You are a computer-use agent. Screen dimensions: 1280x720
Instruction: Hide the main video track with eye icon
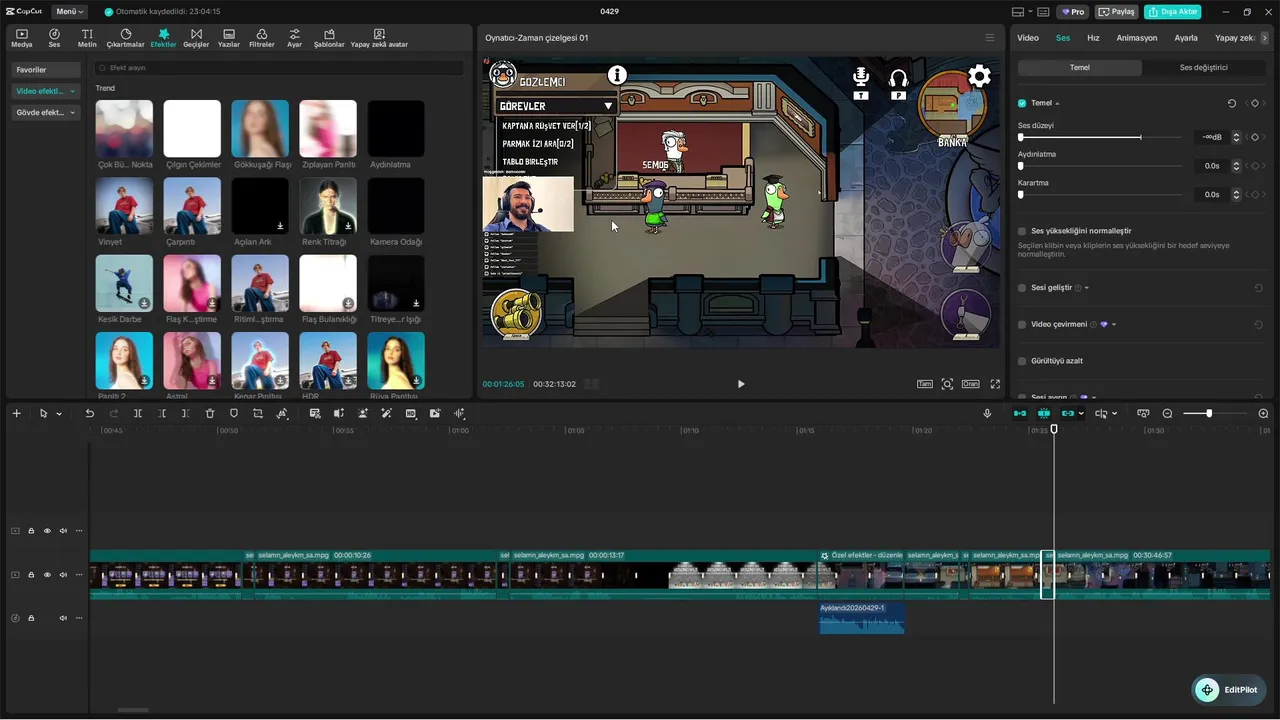(x=47, y=575)
